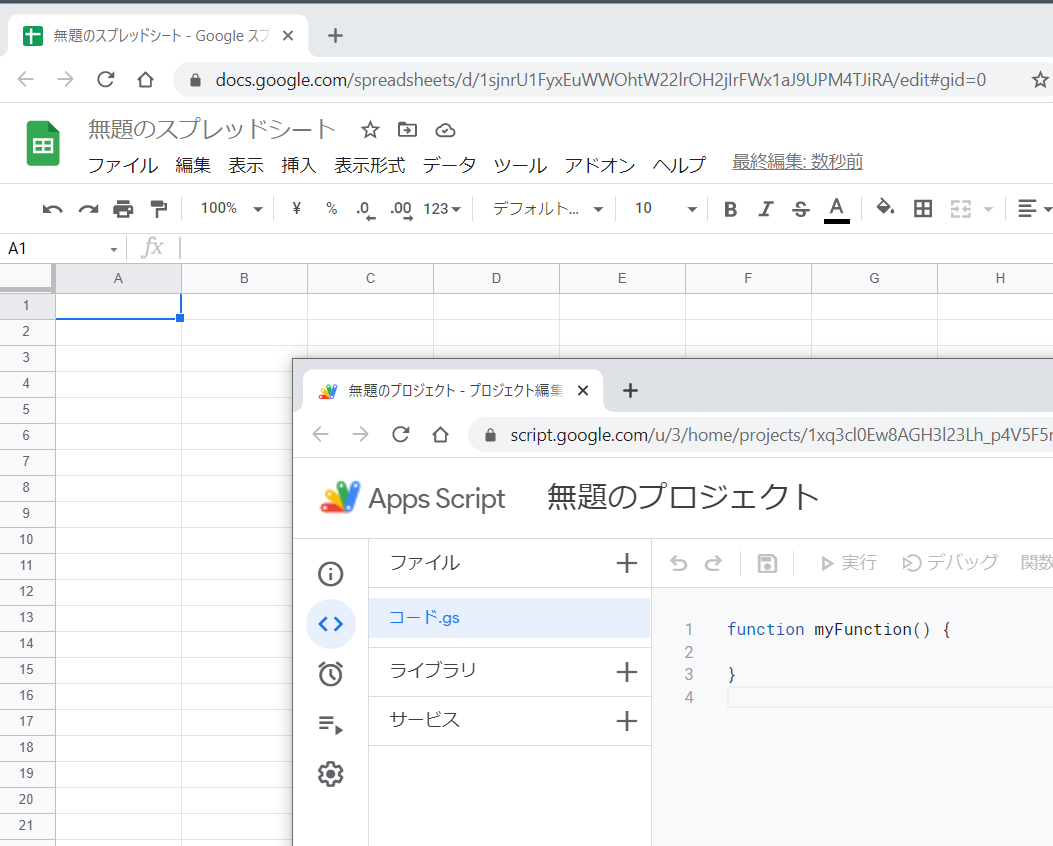Click the merge cells icon

coord(960,209)
